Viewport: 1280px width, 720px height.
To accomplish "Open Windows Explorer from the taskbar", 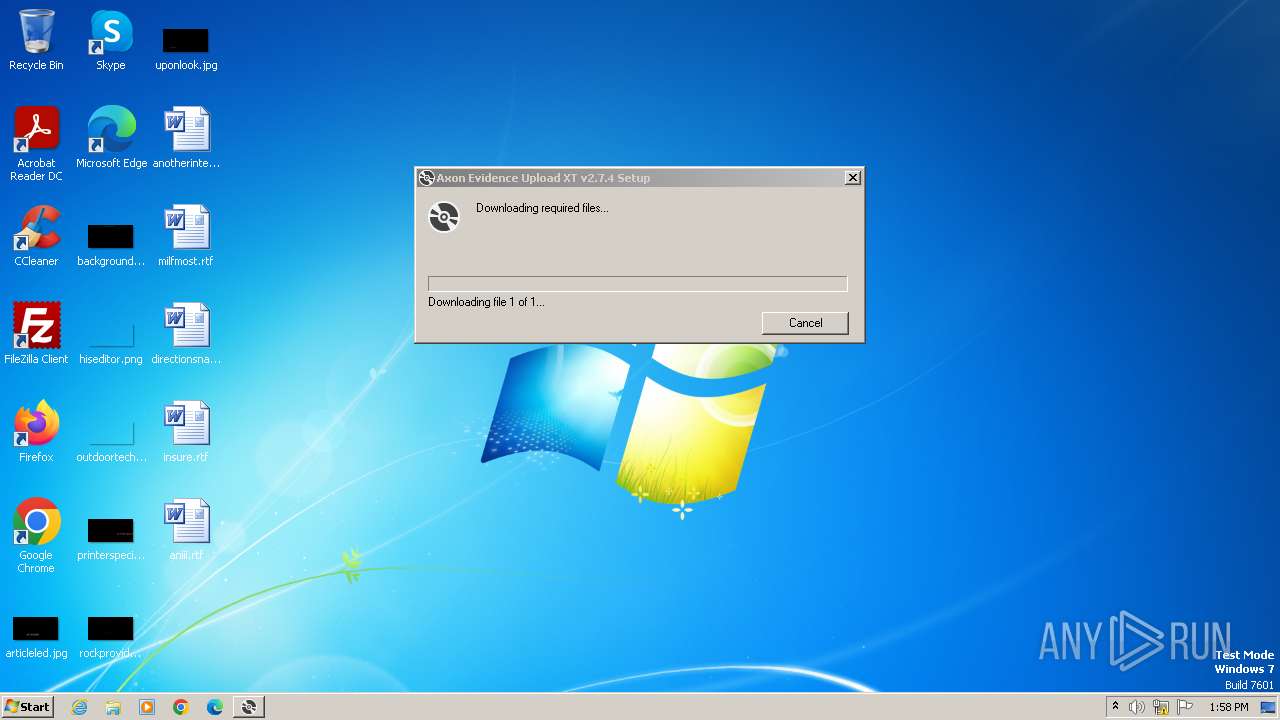I will 113,707.
